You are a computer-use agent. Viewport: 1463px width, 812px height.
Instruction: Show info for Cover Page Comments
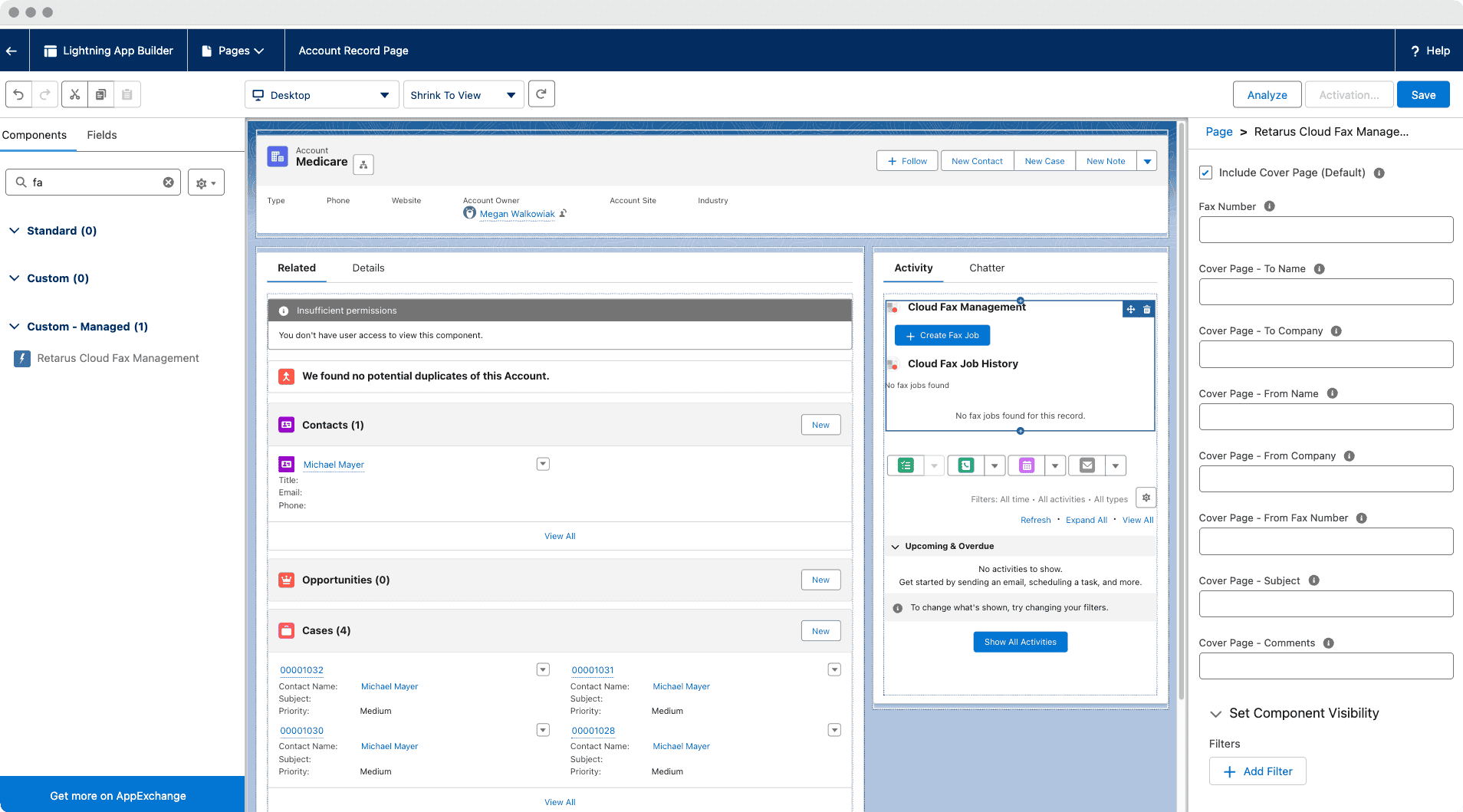1328,643
